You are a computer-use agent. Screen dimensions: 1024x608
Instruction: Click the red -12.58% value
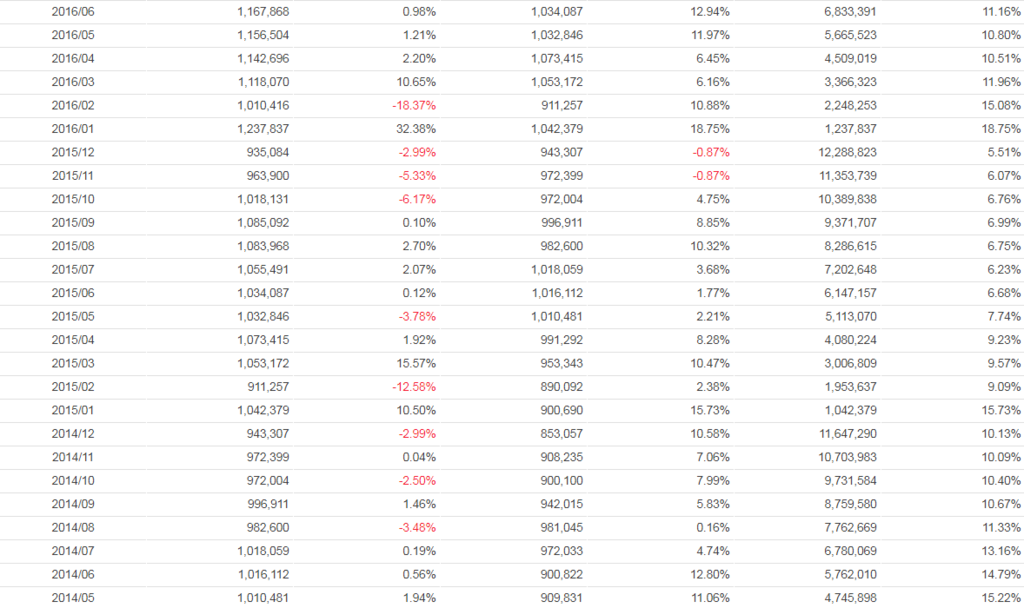[x=413, y=387]
